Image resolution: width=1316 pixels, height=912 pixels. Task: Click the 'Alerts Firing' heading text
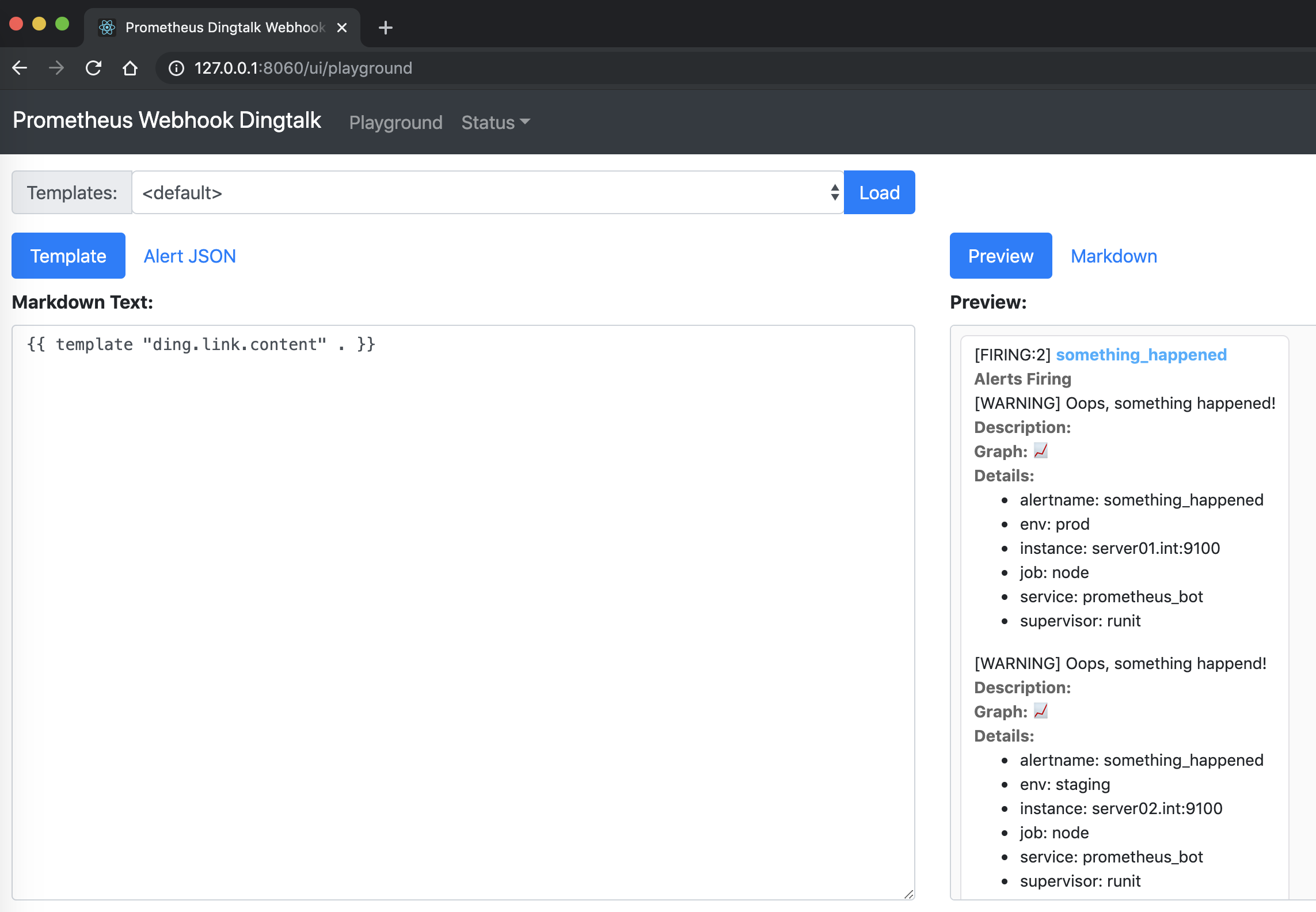[1022, 378]
